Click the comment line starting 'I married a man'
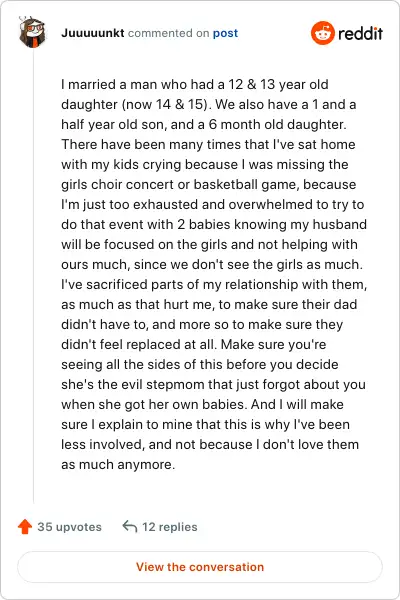This screenshot has width=400, height=600. pos(194,84)
